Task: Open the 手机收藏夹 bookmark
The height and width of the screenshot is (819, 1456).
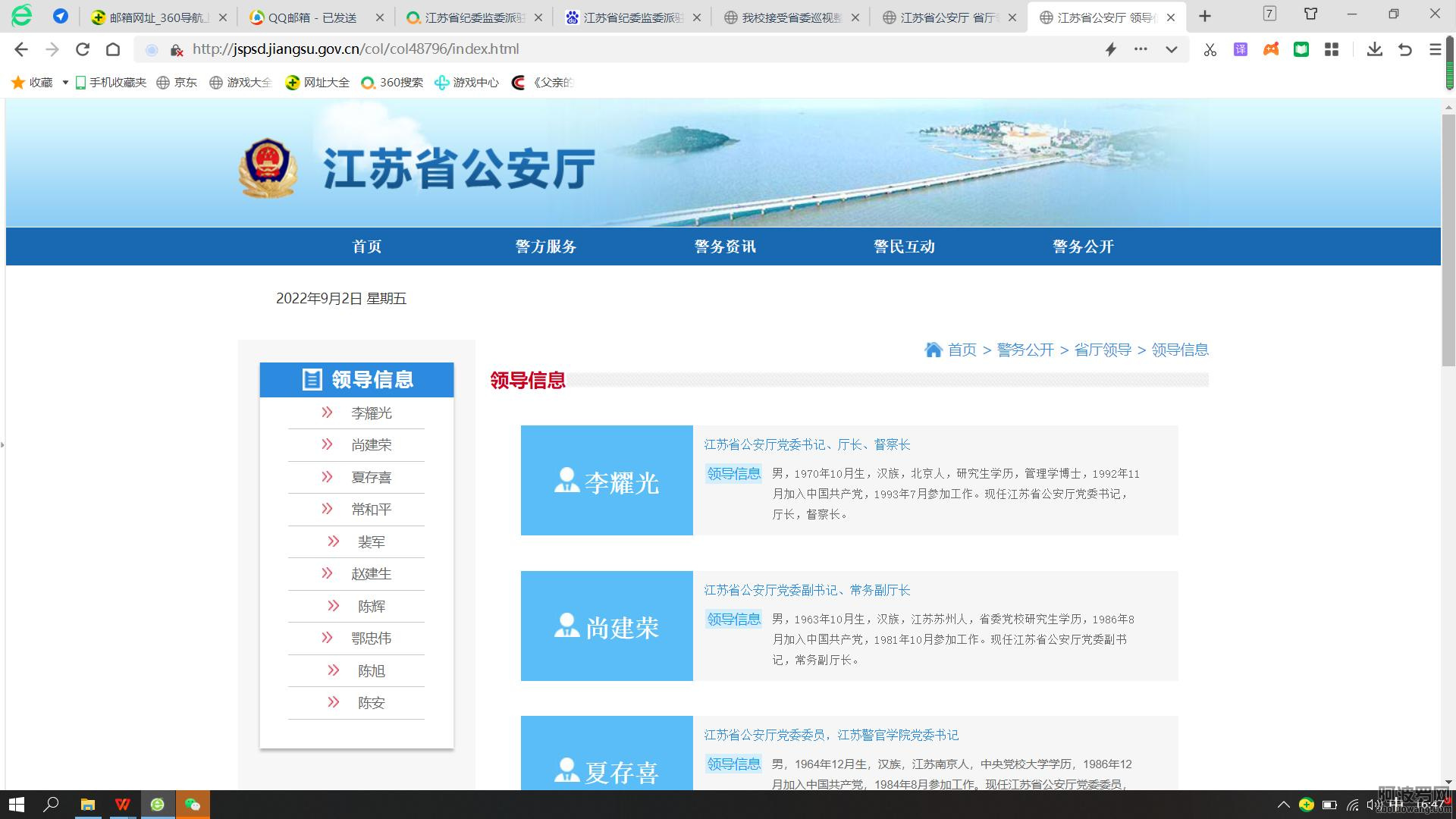Action: pos(111,83)
